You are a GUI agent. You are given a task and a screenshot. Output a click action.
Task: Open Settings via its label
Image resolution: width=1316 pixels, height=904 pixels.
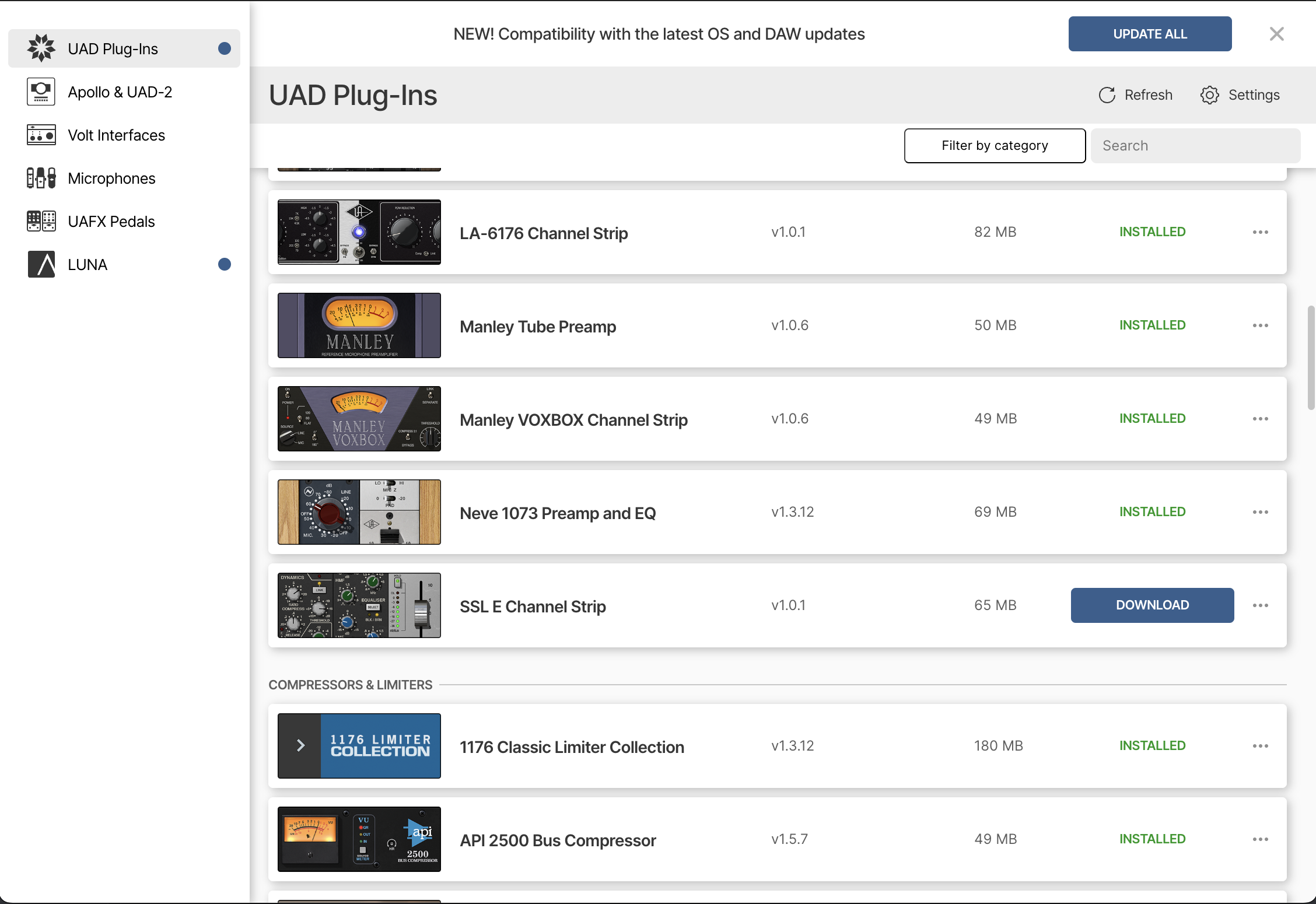pyautogui.click(x=1254, y=95)
